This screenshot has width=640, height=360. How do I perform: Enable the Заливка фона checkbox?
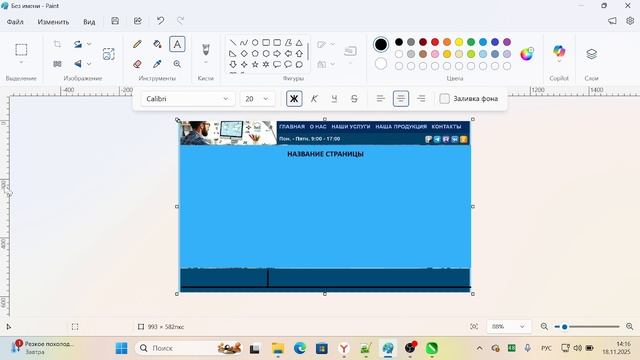pyautogui.click(x=444, y=99)
